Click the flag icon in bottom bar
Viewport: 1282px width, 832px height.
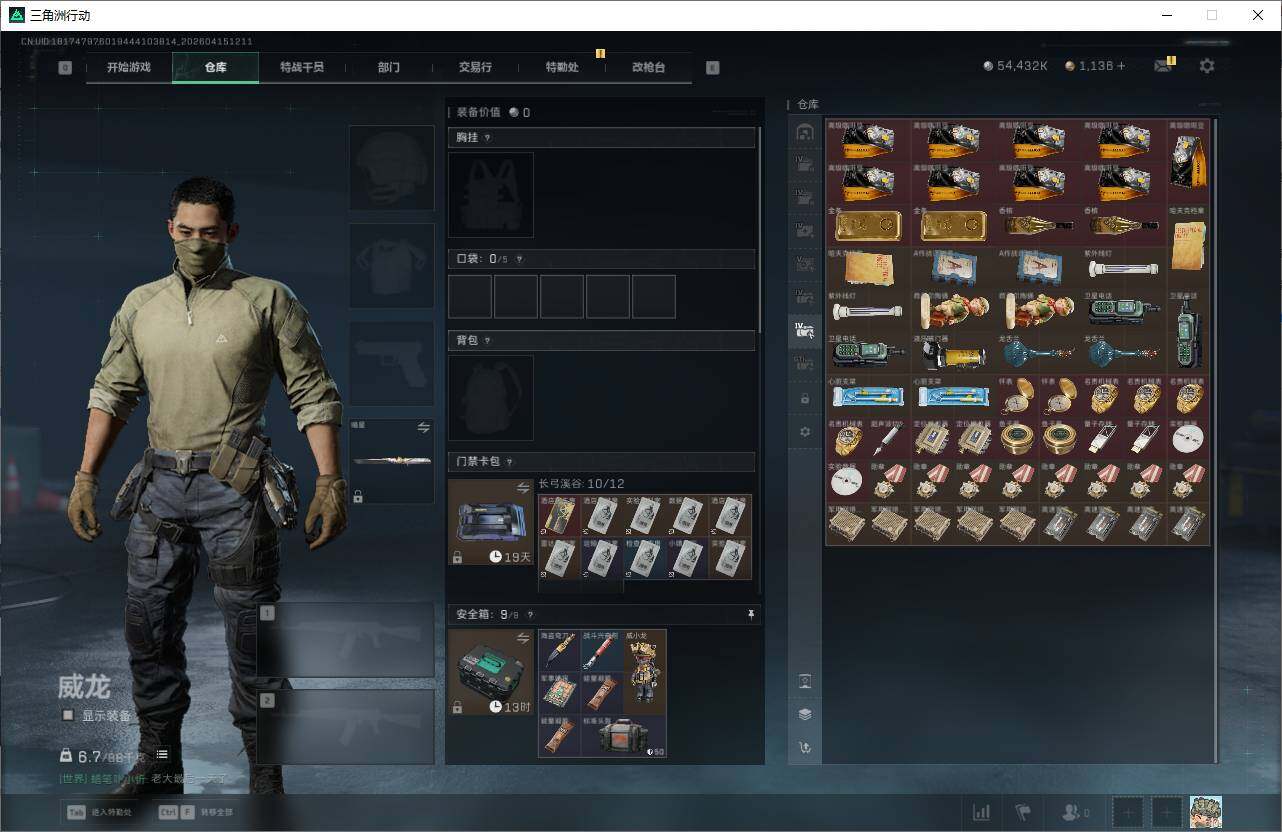pos(1023,812)
